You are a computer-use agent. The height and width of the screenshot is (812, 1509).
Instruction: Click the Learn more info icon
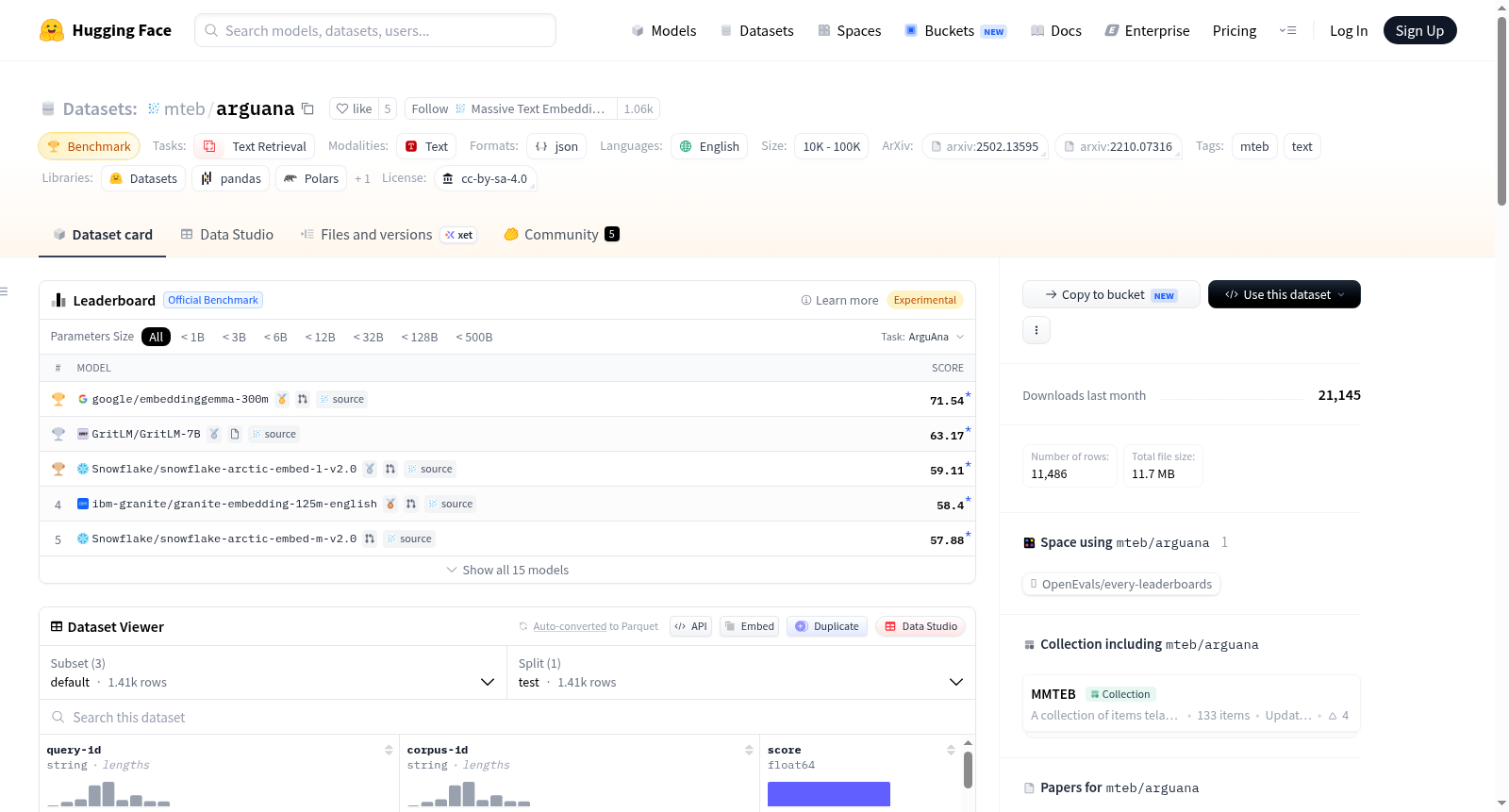(x=806, y=300)
